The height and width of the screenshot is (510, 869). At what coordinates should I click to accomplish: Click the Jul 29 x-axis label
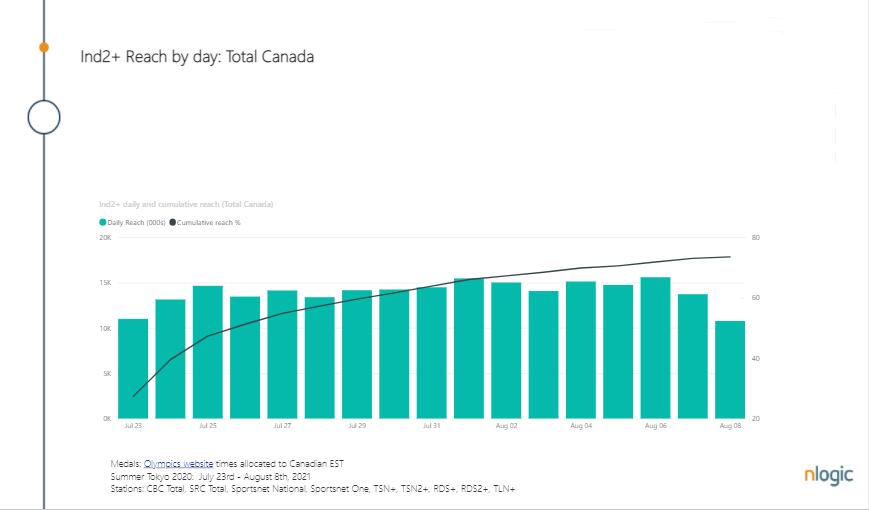[357, 426]
